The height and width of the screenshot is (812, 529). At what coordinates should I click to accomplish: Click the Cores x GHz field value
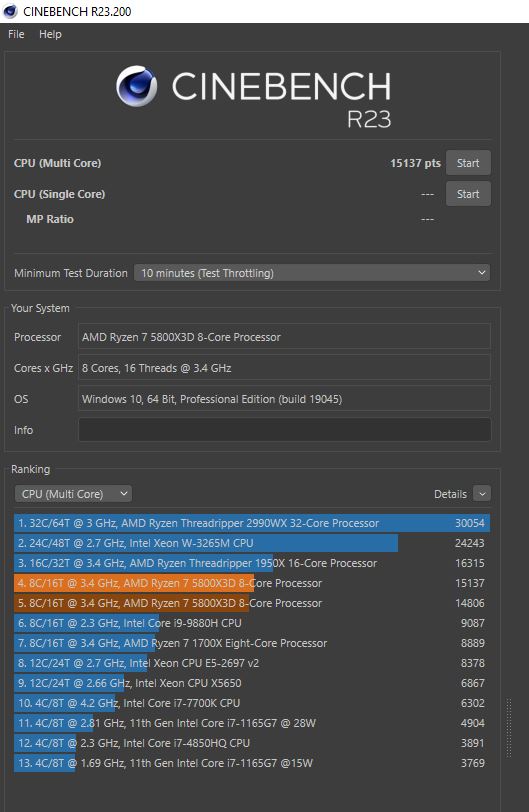pos(284,368)
